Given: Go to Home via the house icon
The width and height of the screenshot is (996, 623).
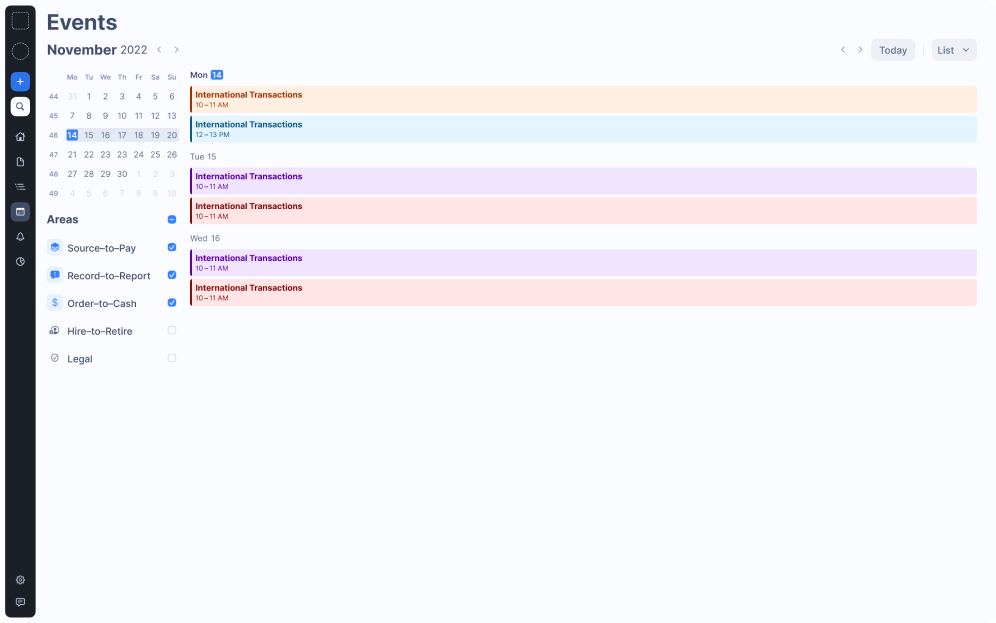Looking at the screenshot, I should 20,136.
